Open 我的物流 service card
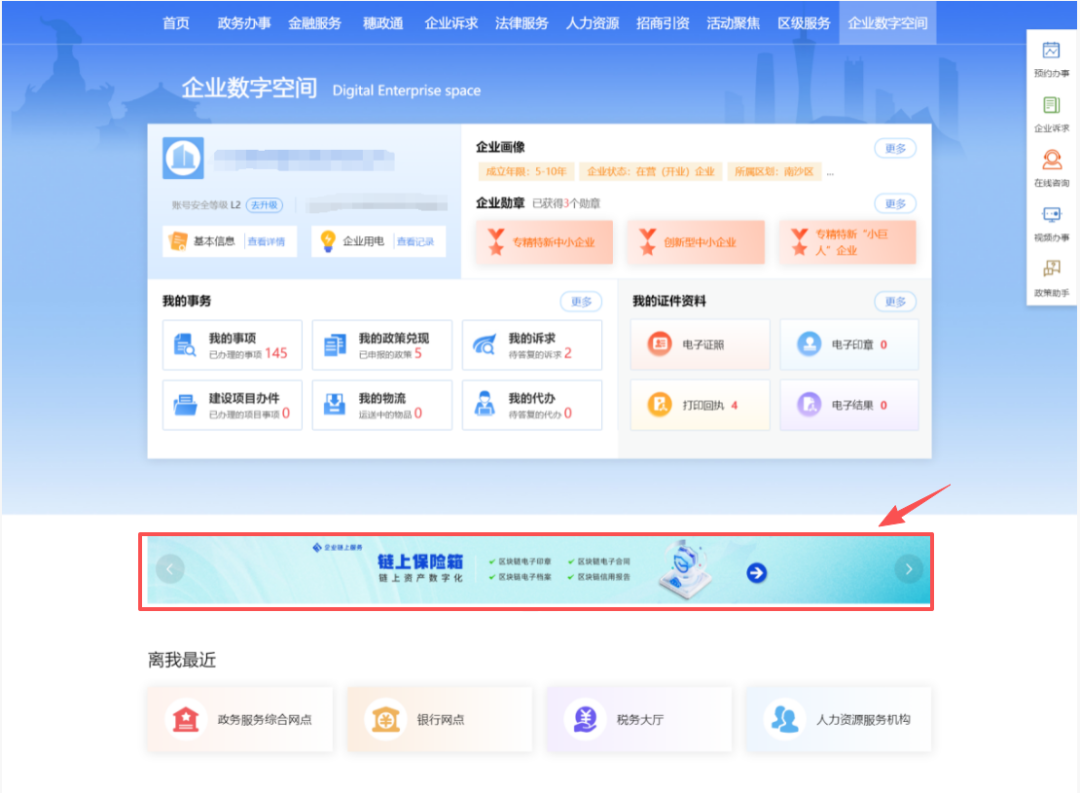 click(381, 405)
